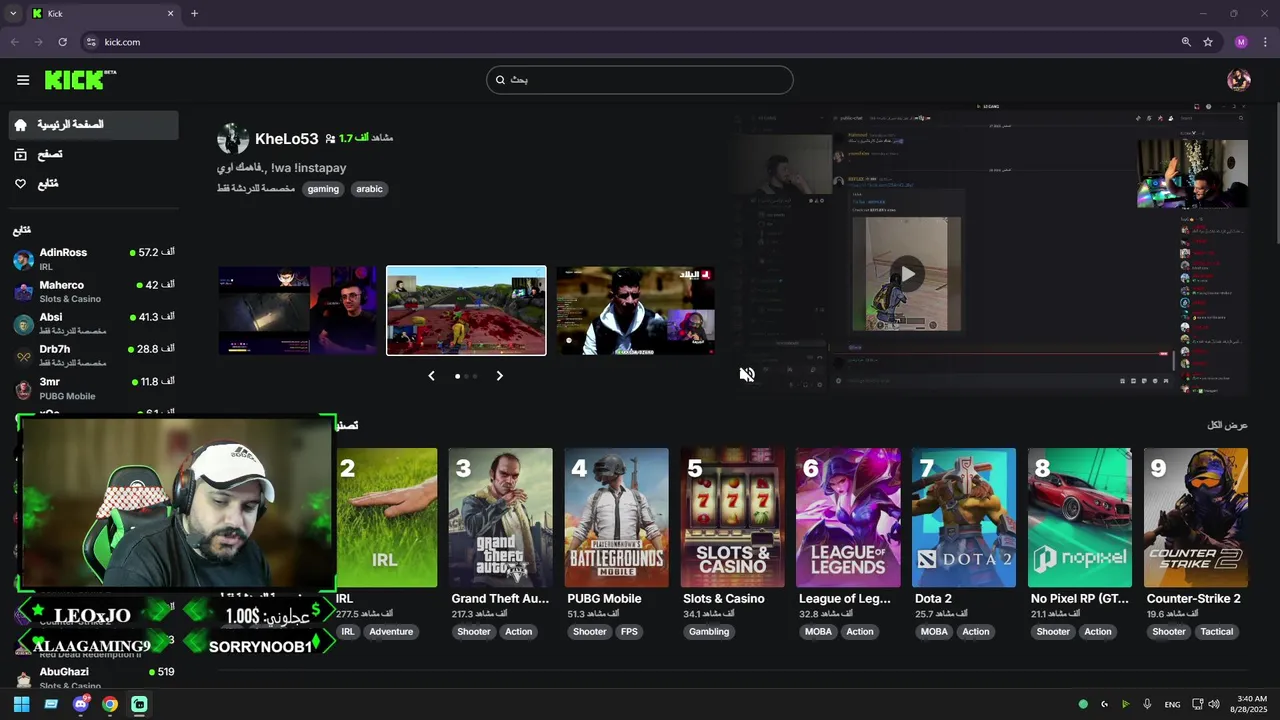Open 3mr PUBG Mobile channel in sidebar
This screenshot has width=1280, height=720.
pyautogui.click(x=93, y=388)
